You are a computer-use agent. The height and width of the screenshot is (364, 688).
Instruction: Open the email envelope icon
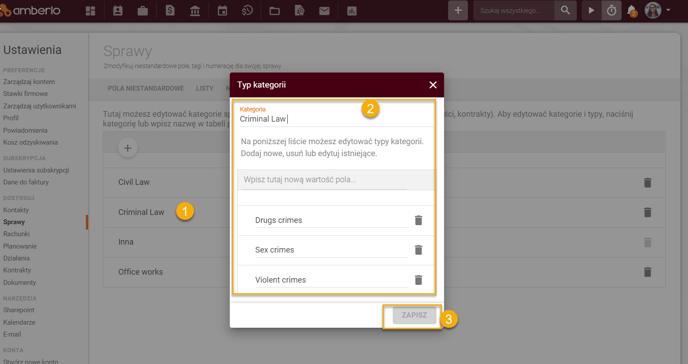[x=324, y=11]
